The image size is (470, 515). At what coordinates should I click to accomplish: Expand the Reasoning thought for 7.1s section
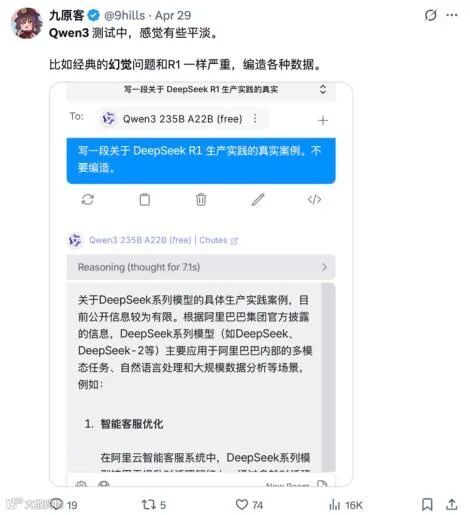pos(201,267)
